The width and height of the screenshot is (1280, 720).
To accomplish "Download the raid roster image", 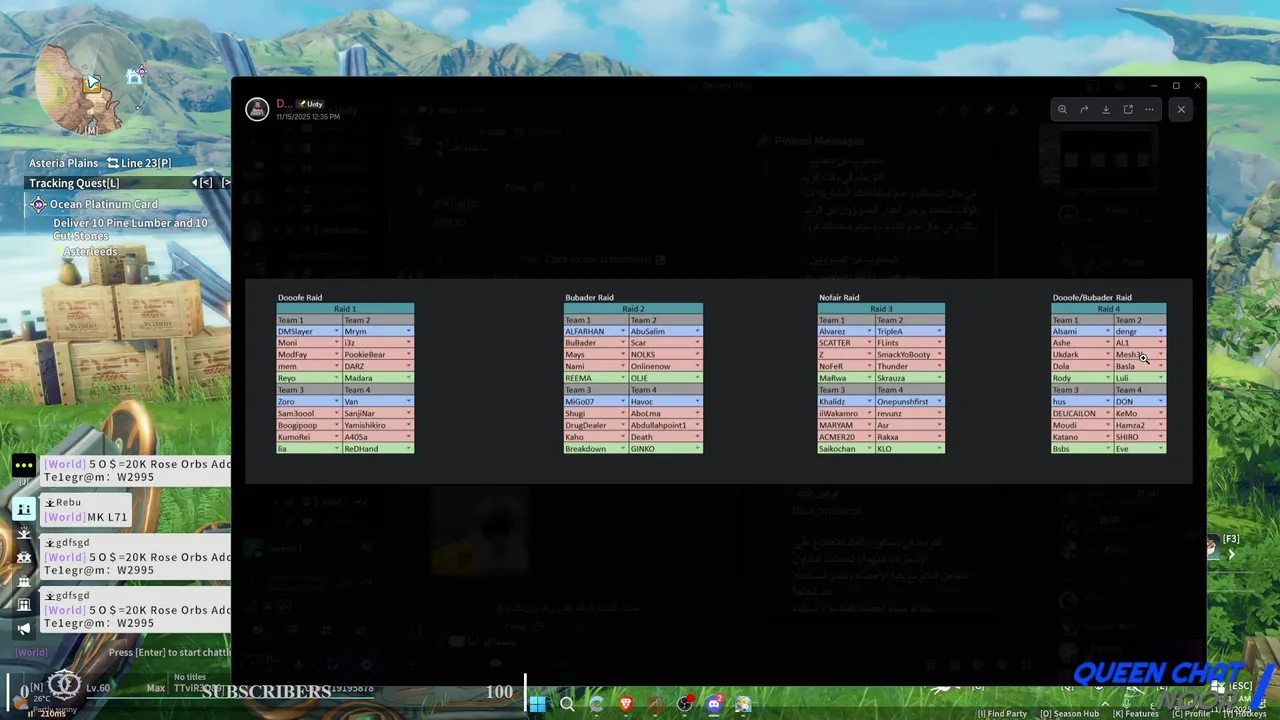I will tap(1106, 109).
